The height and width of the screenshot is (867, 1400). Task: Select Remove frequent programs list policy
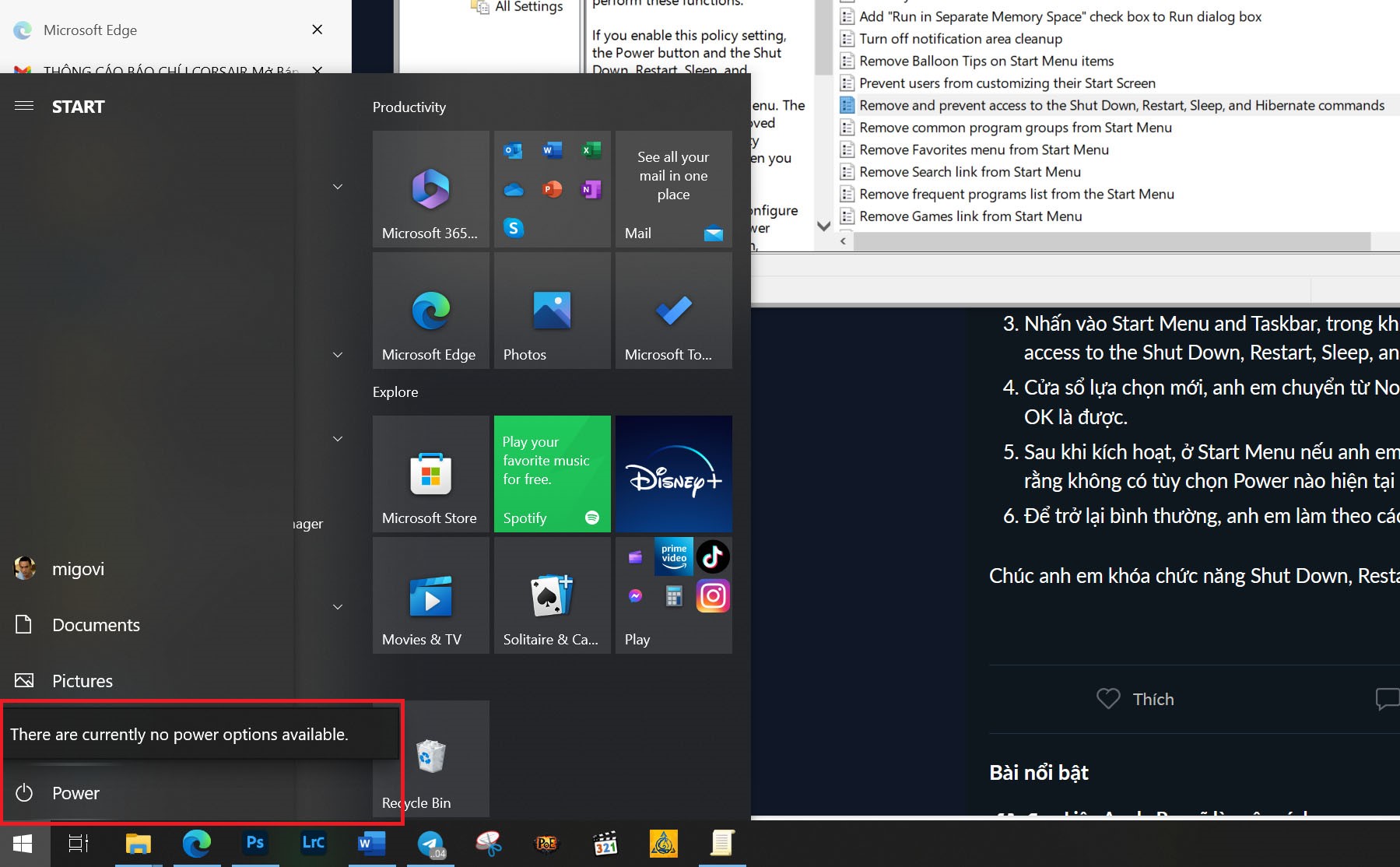coord(1016,194)
